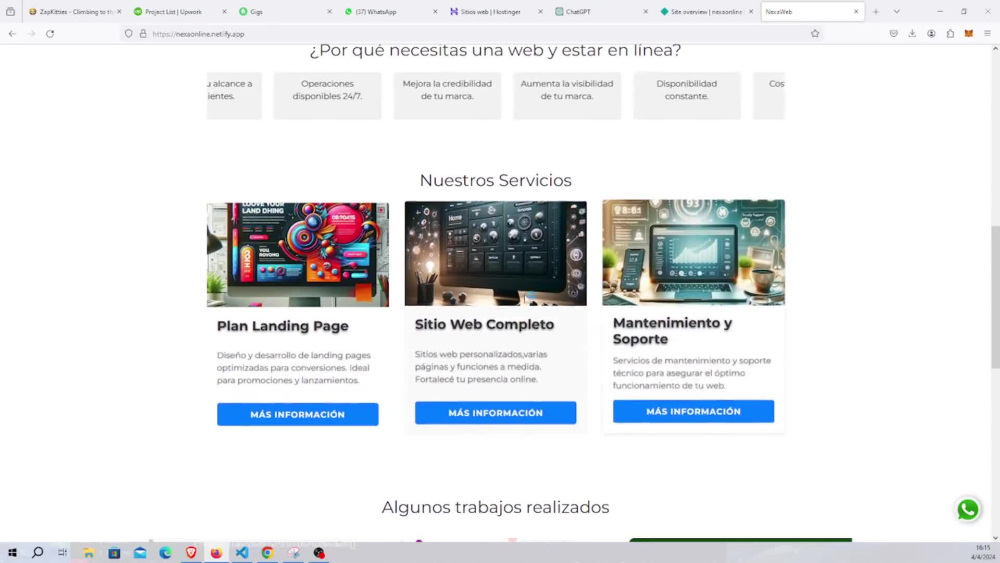Screen dimensions: 1000x563
Task: Select the 'Disponibilidad constante' card
Action: click(x=687, y=96)
